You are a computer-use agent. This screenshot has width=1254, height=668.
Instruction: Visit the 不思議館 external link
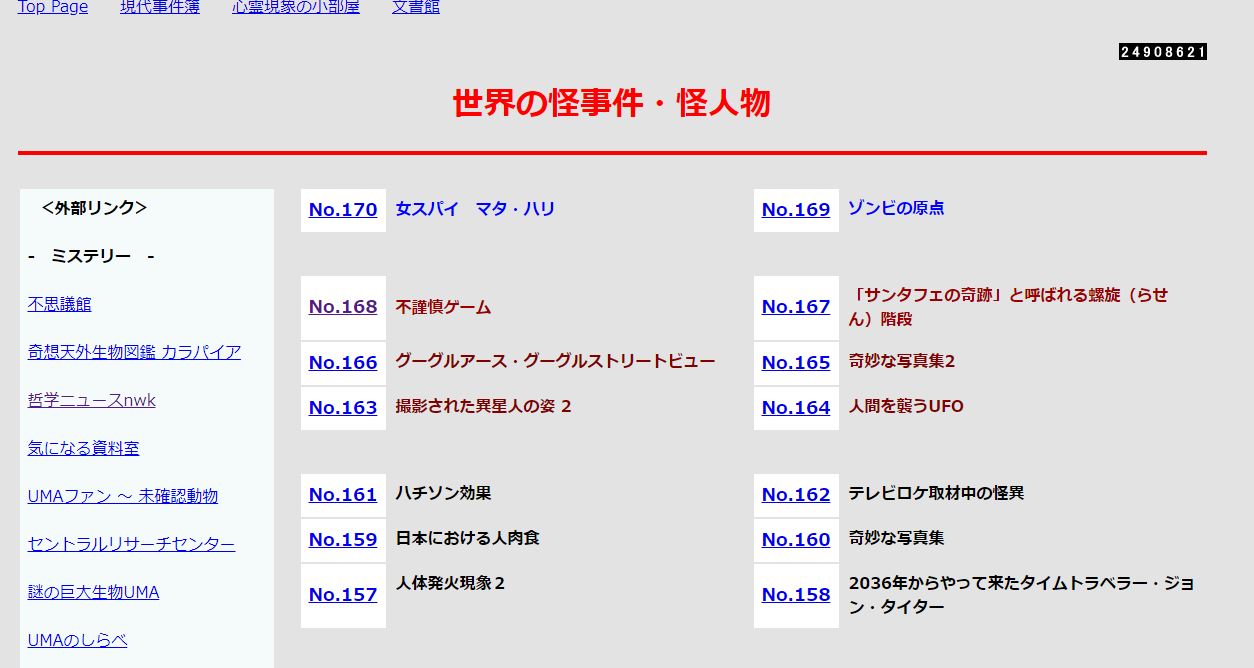click(60, 304)
